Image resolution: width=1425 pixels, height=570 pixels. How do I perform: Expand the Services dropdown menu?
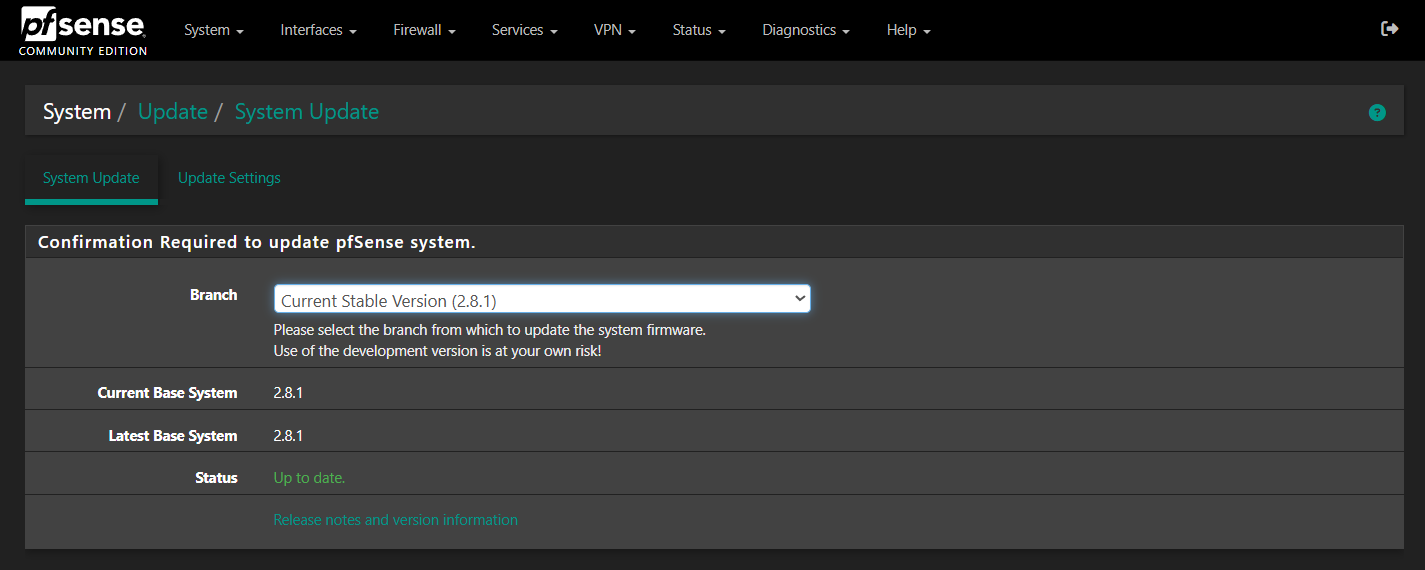pyautogui.click(x=524, y=30)
